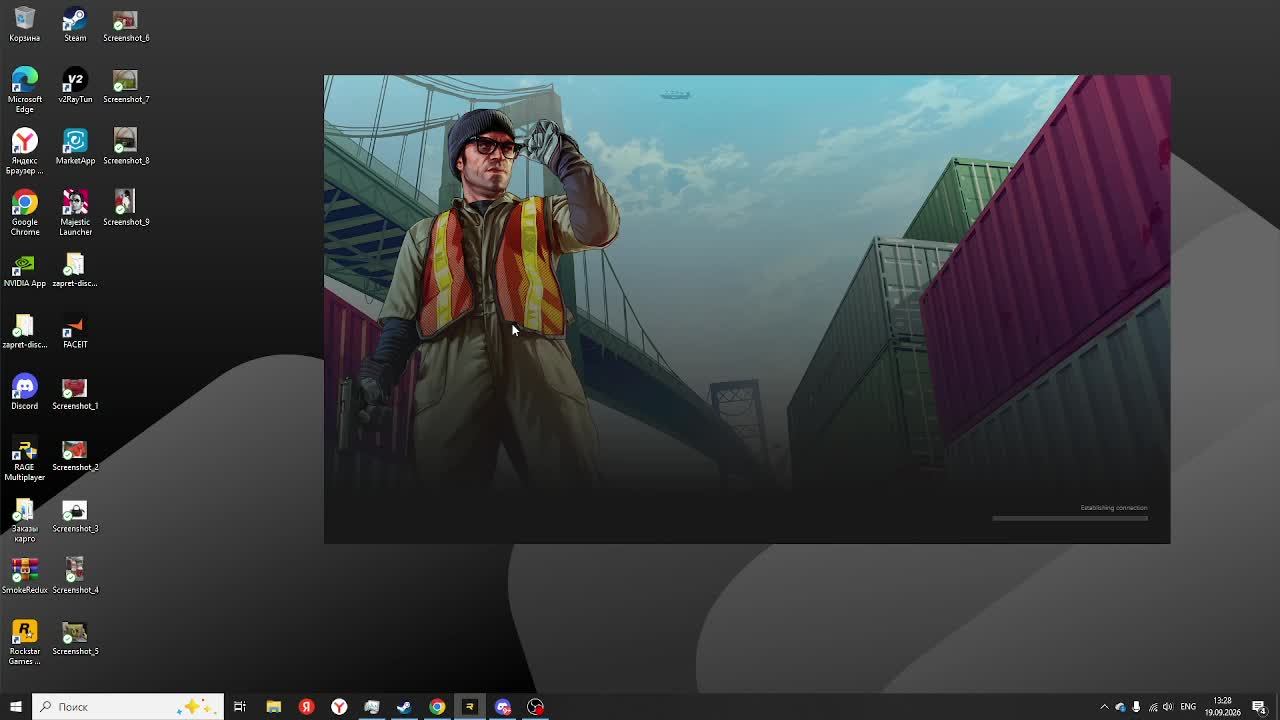Open the black circular taskbar icon with red dot

coord(536,707)
